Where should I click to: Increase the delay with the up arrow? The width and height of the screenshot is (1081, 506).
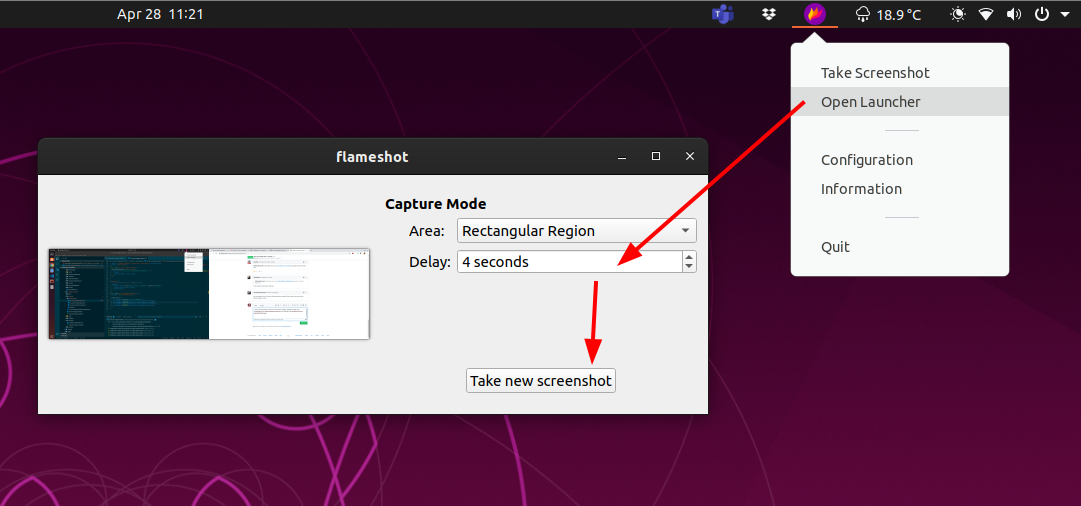(689, 256)
